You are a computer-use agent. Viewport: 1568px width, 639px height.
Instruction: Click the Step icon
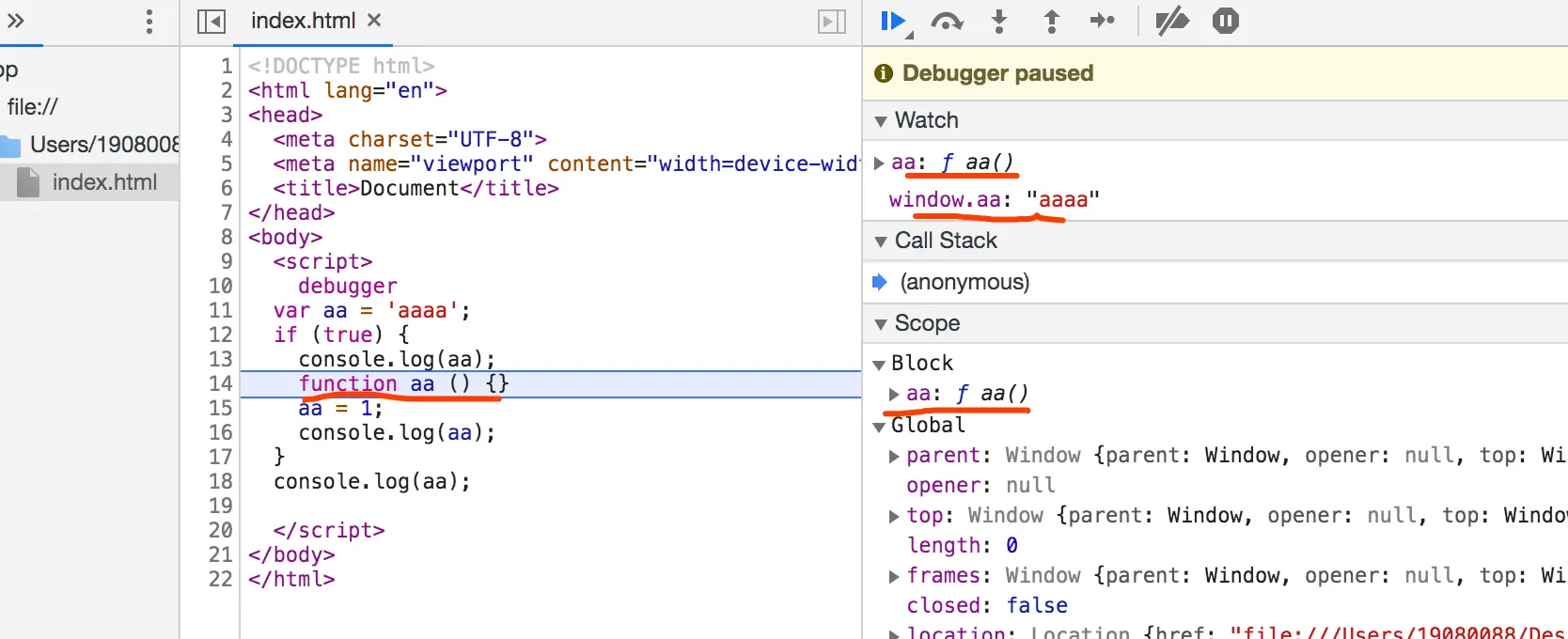coord(1103,21)
